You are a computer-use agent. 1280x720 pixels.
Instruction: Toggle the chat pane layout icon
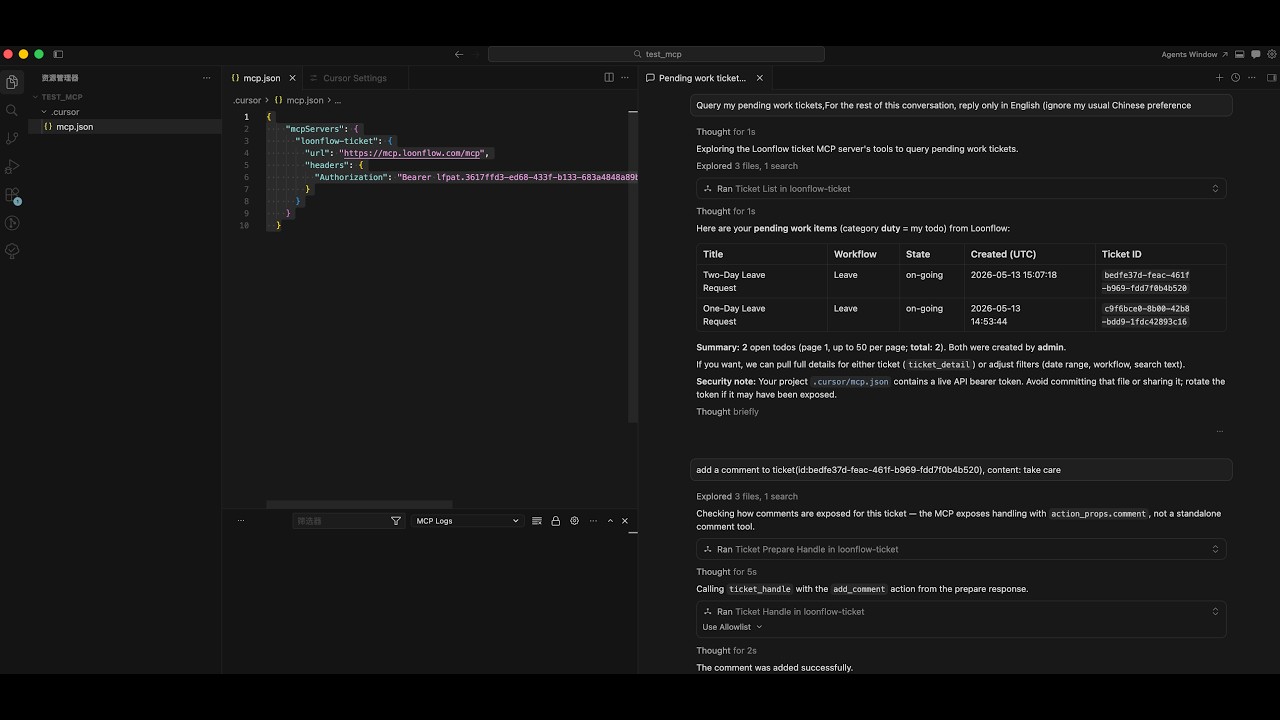coord(1271,78)
